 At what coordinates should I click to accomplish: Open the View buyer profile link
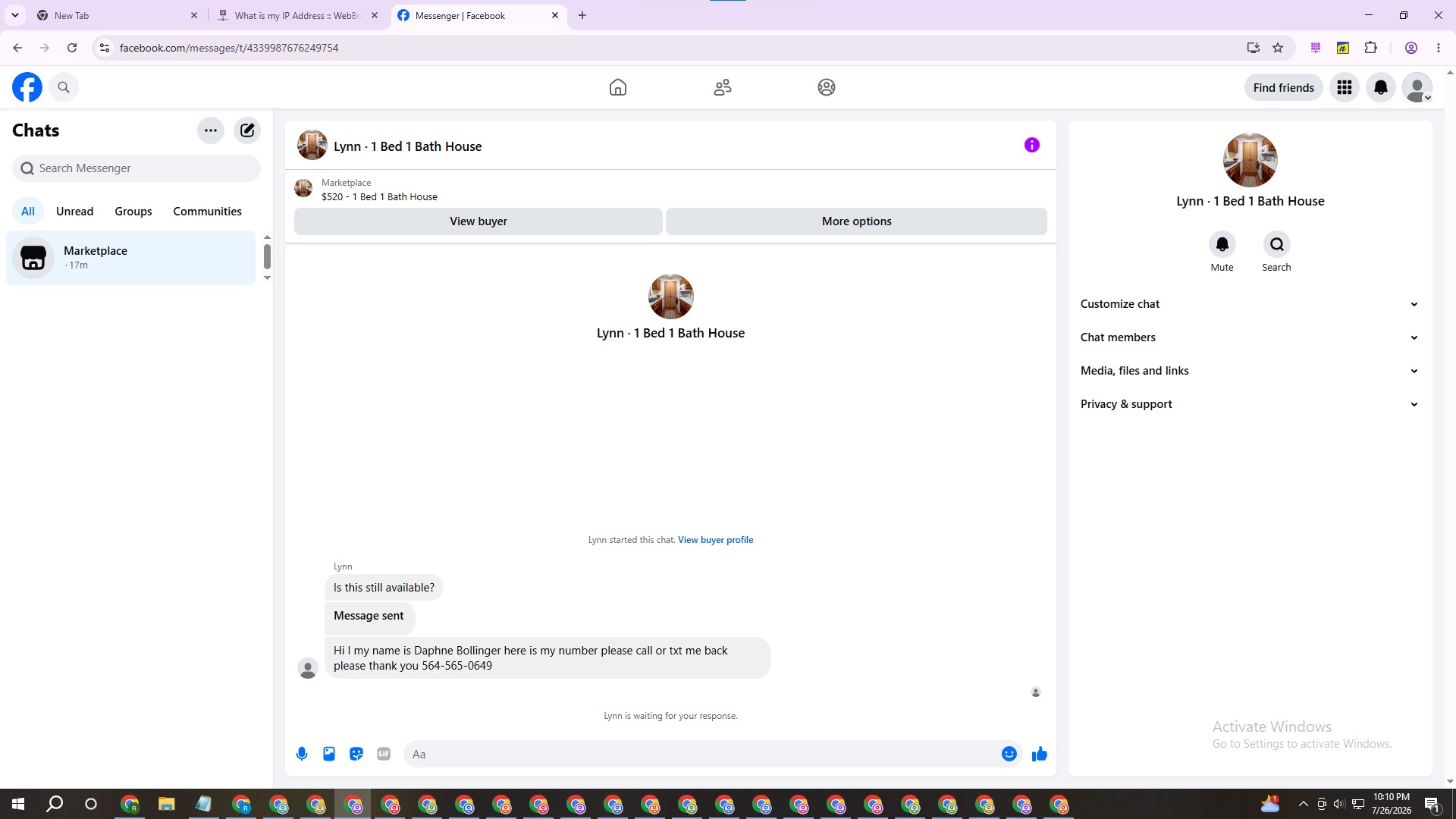coord(715,540)
